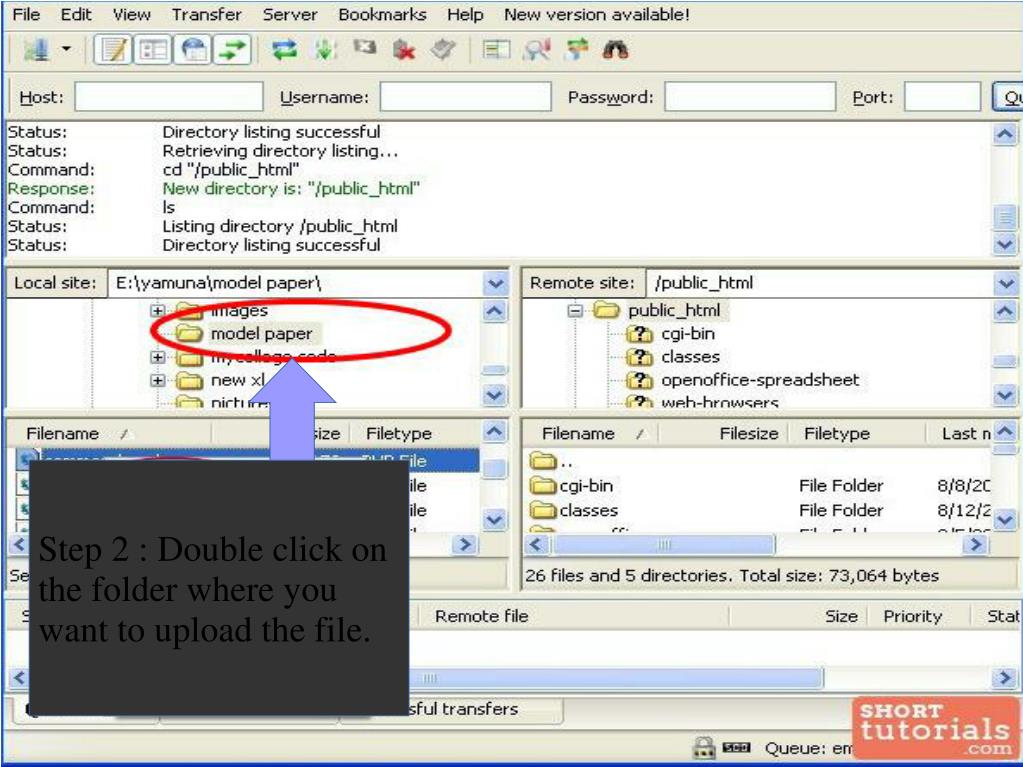Focus the Port input field
This screenshot has height=767, width=1023.
943,97
